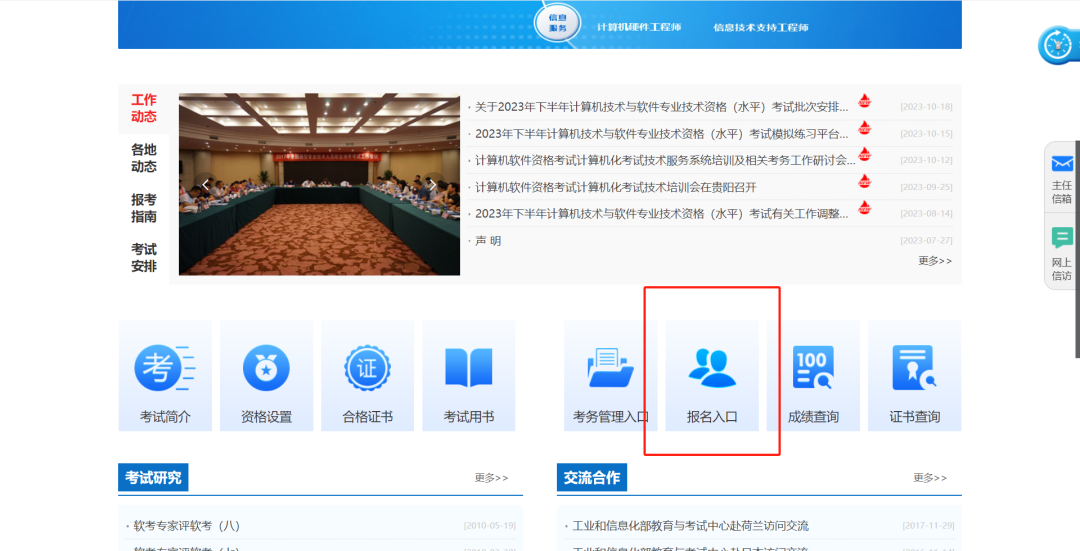The image size is (1080, 551).
Task: Open the 考务管理入口 folder icon card
Action: pyautogui.click(x=610, y=375)
